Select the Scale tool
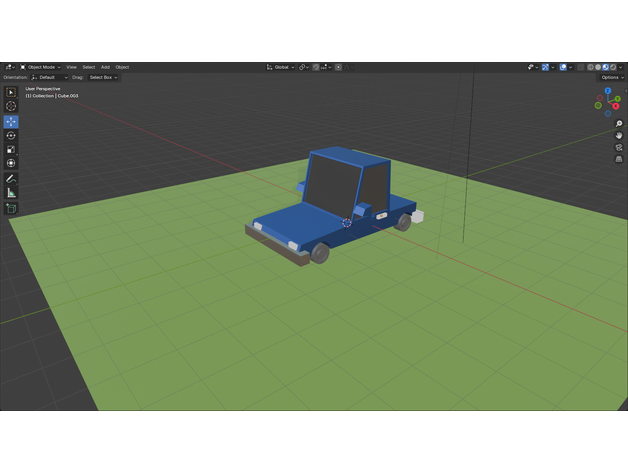 click(x=11, y=149)
